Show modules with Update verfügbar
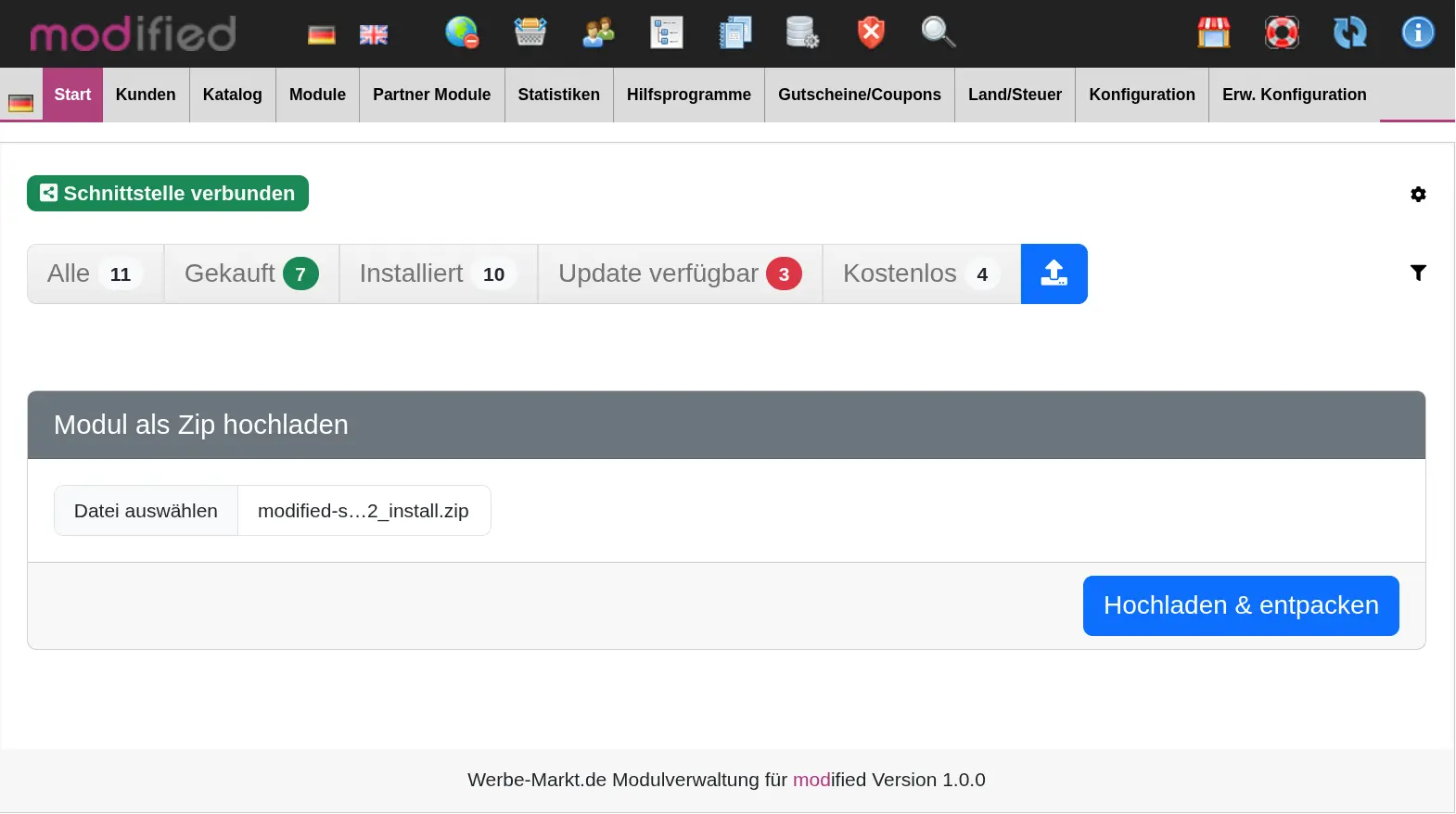 [679, 273]
